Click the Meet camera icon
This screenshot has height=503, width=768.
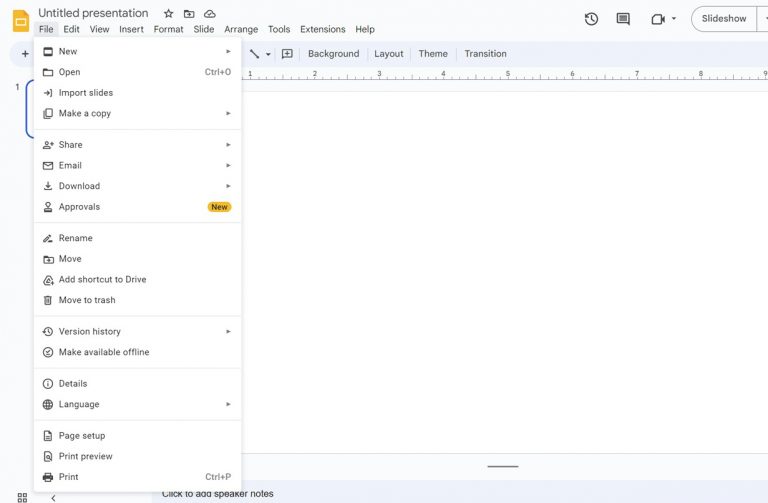click(x=658, y=19)
